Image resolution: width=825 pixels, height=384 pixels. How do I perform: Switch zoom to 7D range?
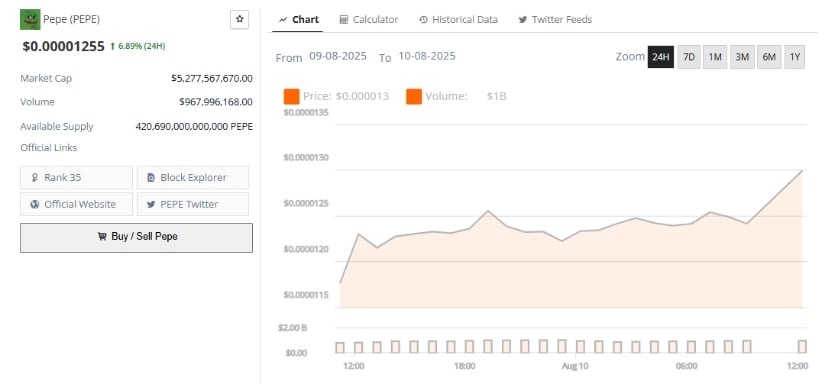point(689,57)
